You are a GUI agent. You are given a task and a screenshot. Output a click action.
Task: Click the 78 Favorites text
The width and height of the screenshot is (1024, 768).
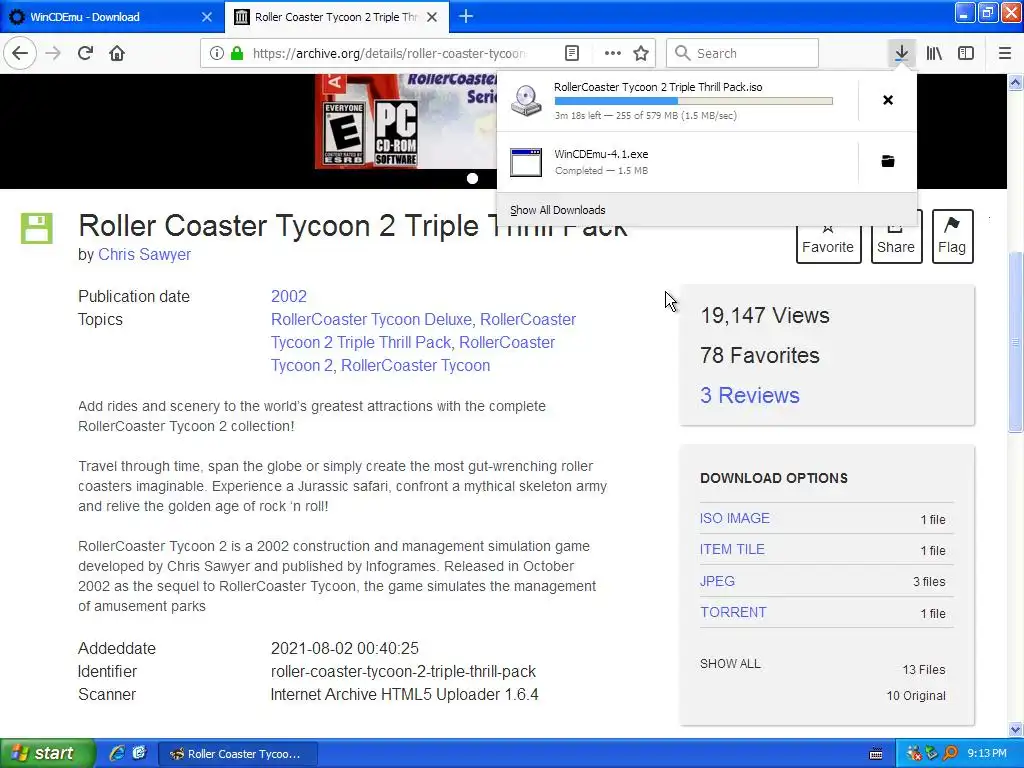(760, 355)
